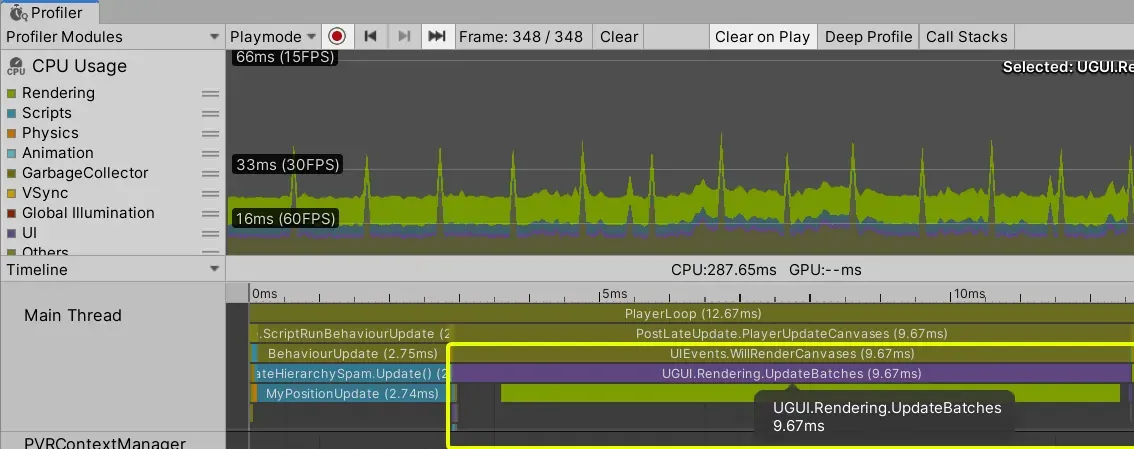This screenshot has width=1134, height=449.
Task: Toggle VSync category visibility swatch
Action: 11,194
